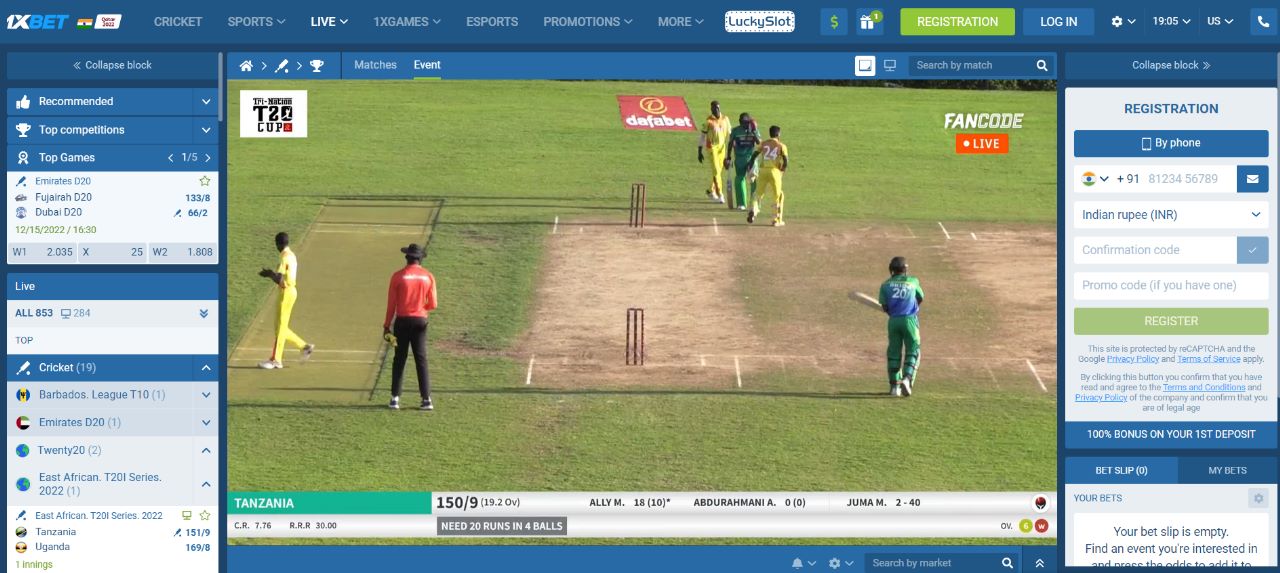This screenshot has height=573, width=1280.
Task: Expand the Top competitions section
Action: [x=205, y=130]
